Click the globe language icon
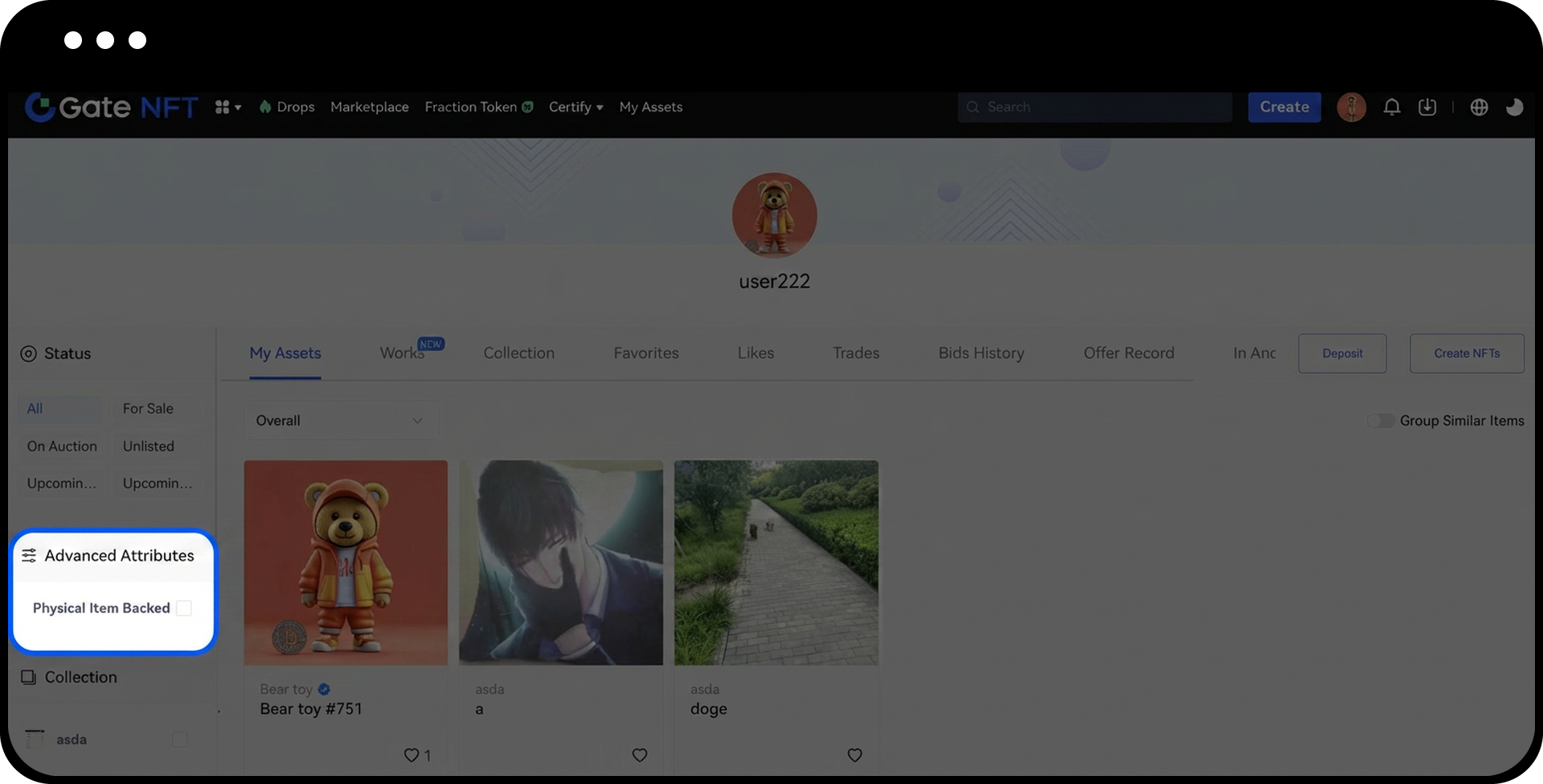Screen dimensions: 1543x784 pyautogui.click(x=1479, y=107)
